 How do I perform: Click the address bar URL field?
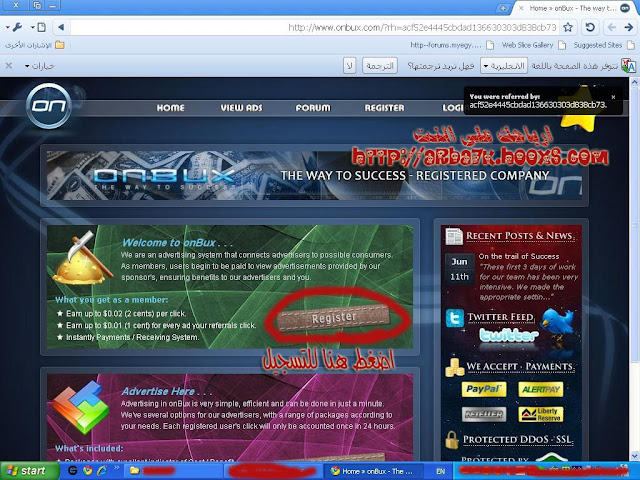314,27
